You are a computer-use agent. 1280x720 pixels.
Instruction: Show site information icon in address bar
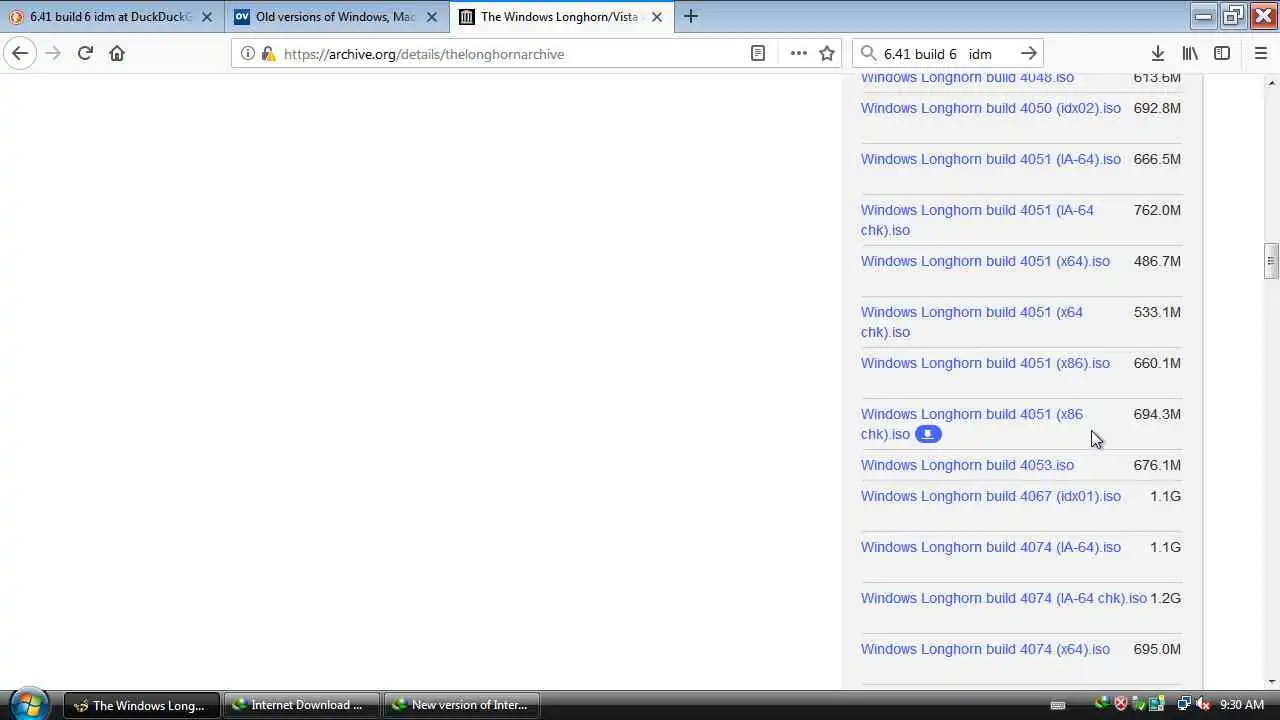point(248,54)
